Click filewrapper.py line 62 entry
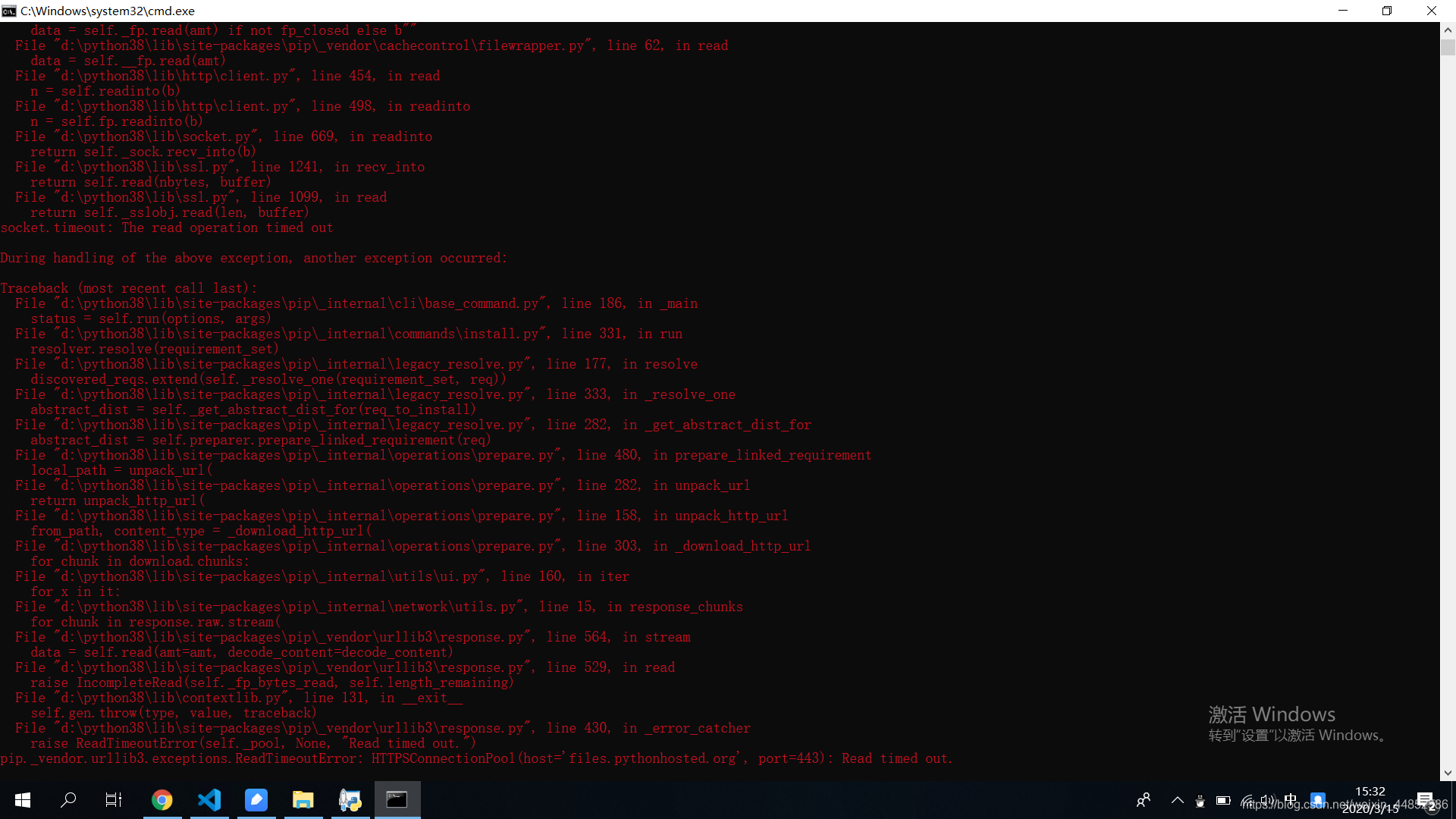This screenshot has height=819, width=1456. pyautogui.click(x=372, y=45)
